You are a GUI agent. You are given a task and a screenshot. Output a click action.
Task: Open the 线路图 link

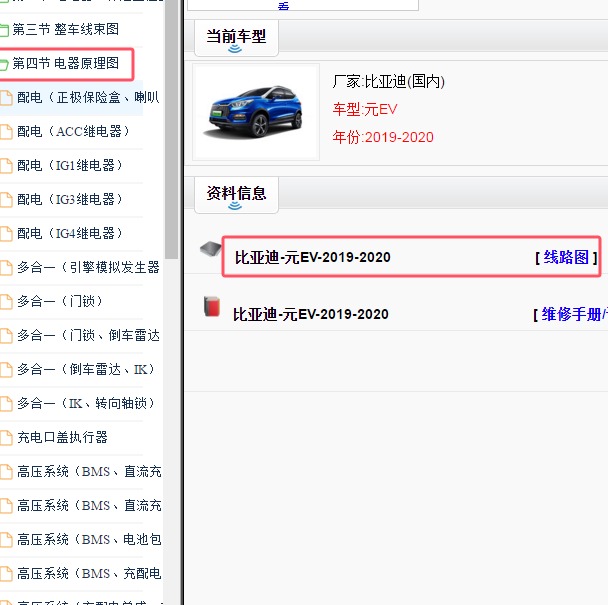point(566,257)
